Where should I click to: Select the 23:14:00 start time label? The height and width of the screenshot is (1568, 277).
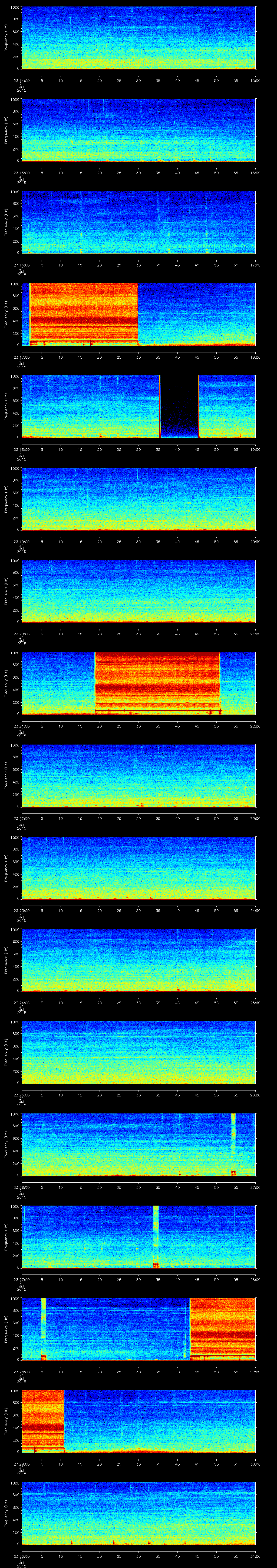[x=21, y=80]
